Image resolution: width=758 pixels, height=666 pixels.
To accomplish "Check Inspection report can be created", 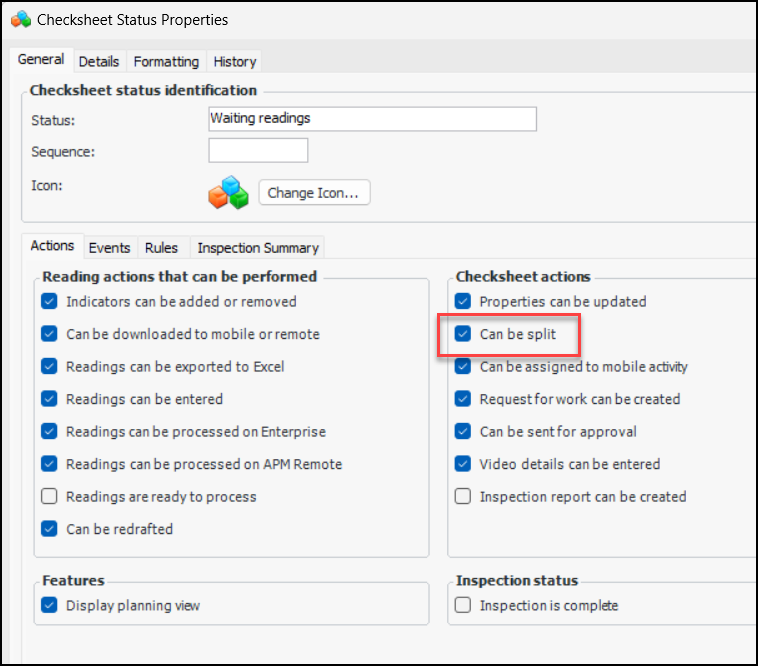I will pyautogui.click(x=463, y=497).
